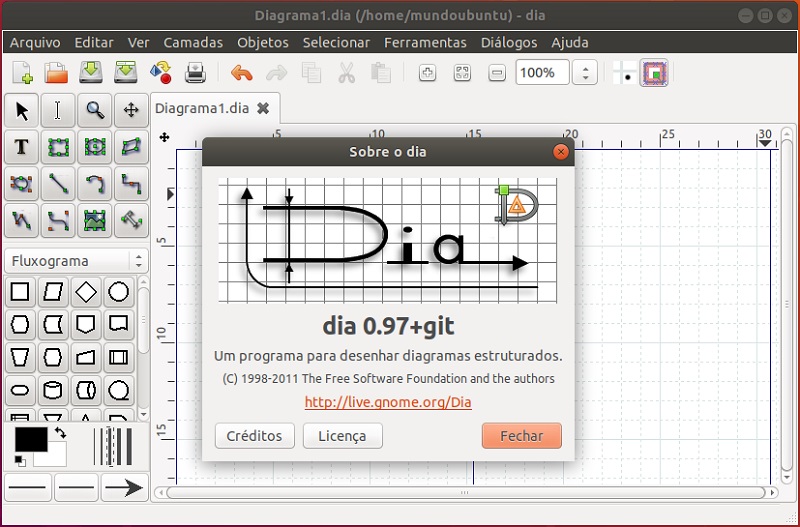This screenshot has width=800, height=527.
Task: Open the Editar menu
Action: [x=94, y=42]
